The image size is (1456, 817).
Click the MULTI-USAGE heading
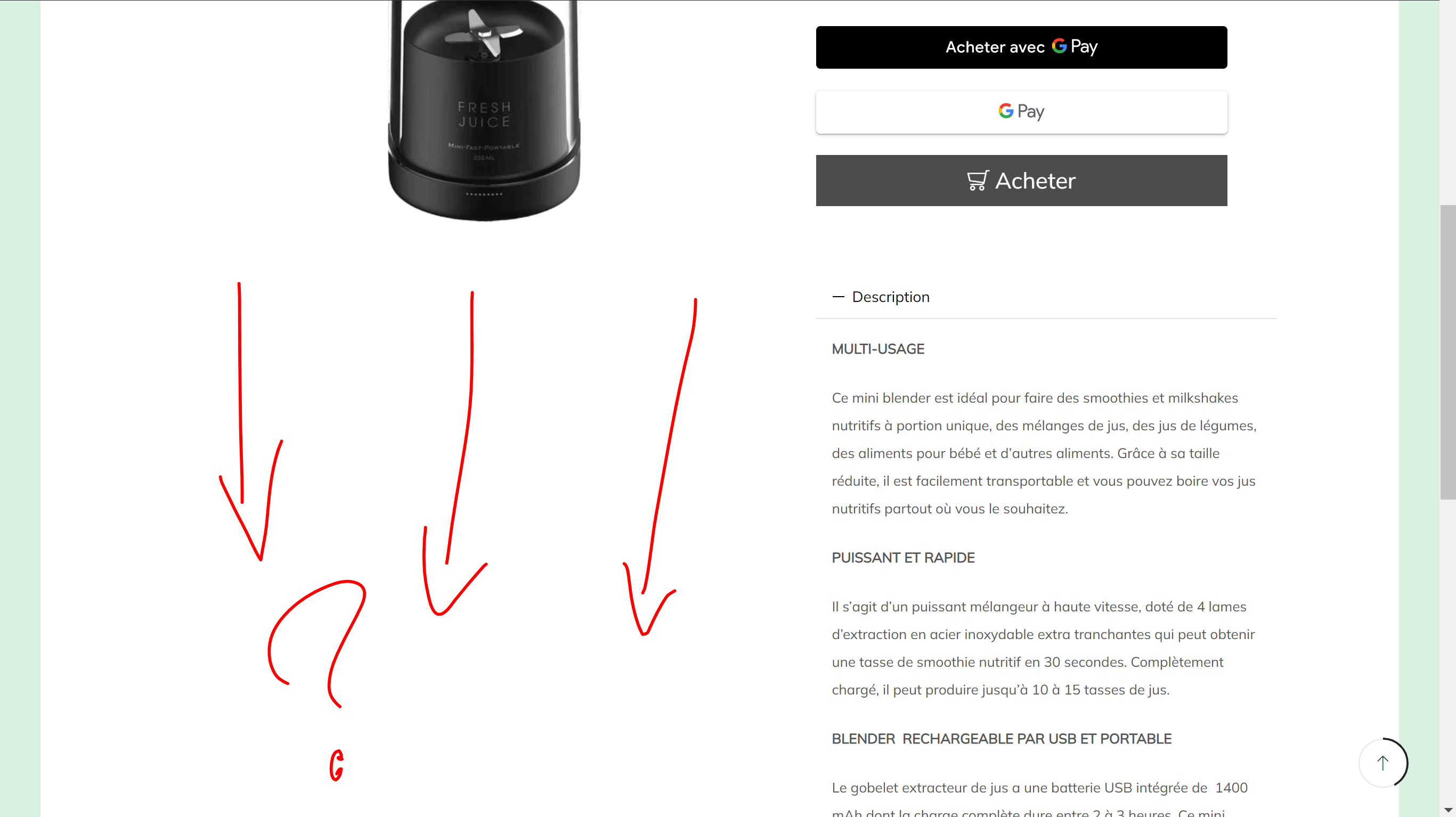pos(878,349)
